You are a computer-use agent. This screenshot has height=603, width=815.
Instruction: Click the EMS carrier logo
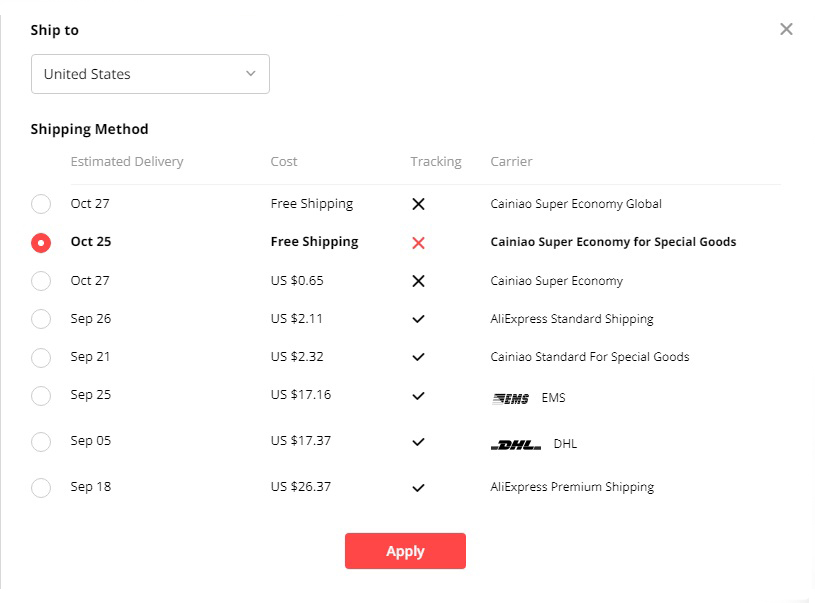coord(511,398)
